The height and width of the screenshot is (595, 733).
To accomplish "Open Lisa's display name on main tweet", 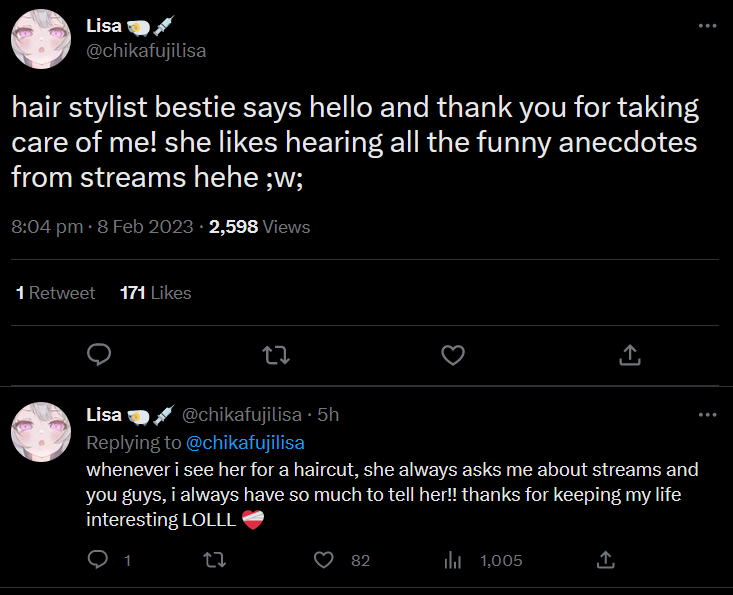I will click(105, 27).
